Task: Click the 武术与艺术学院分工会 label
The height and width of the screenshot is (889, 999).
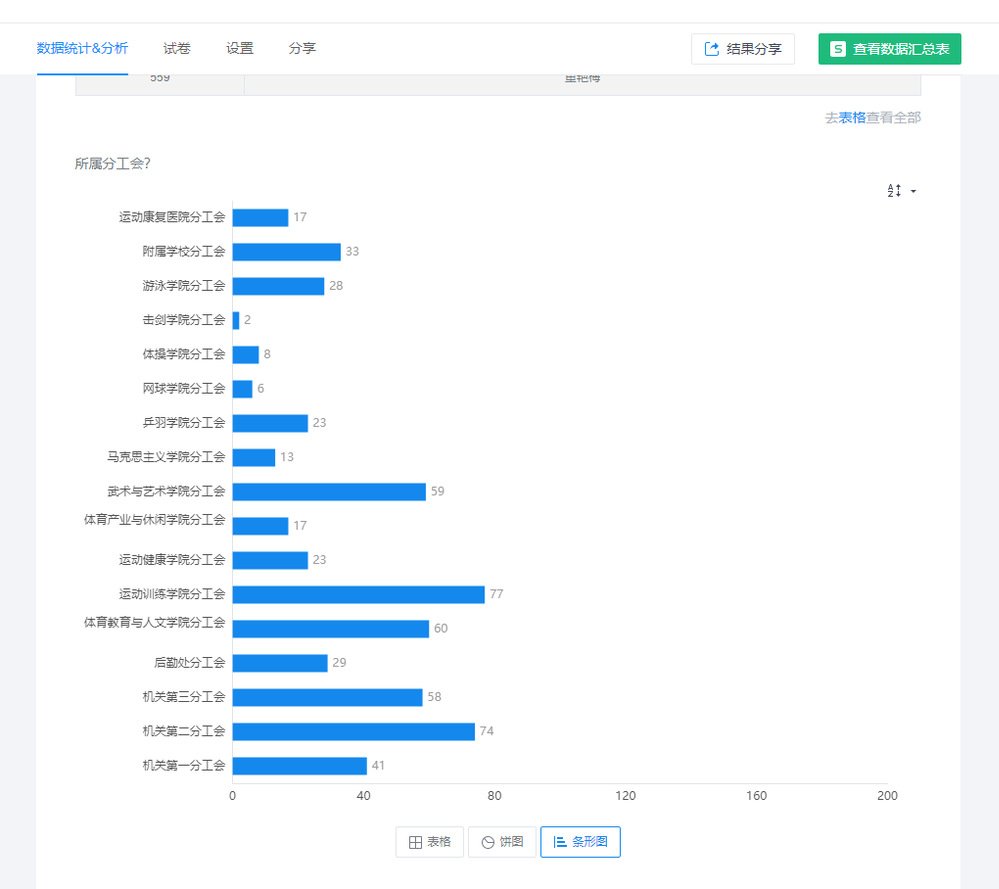Action: 166,491
